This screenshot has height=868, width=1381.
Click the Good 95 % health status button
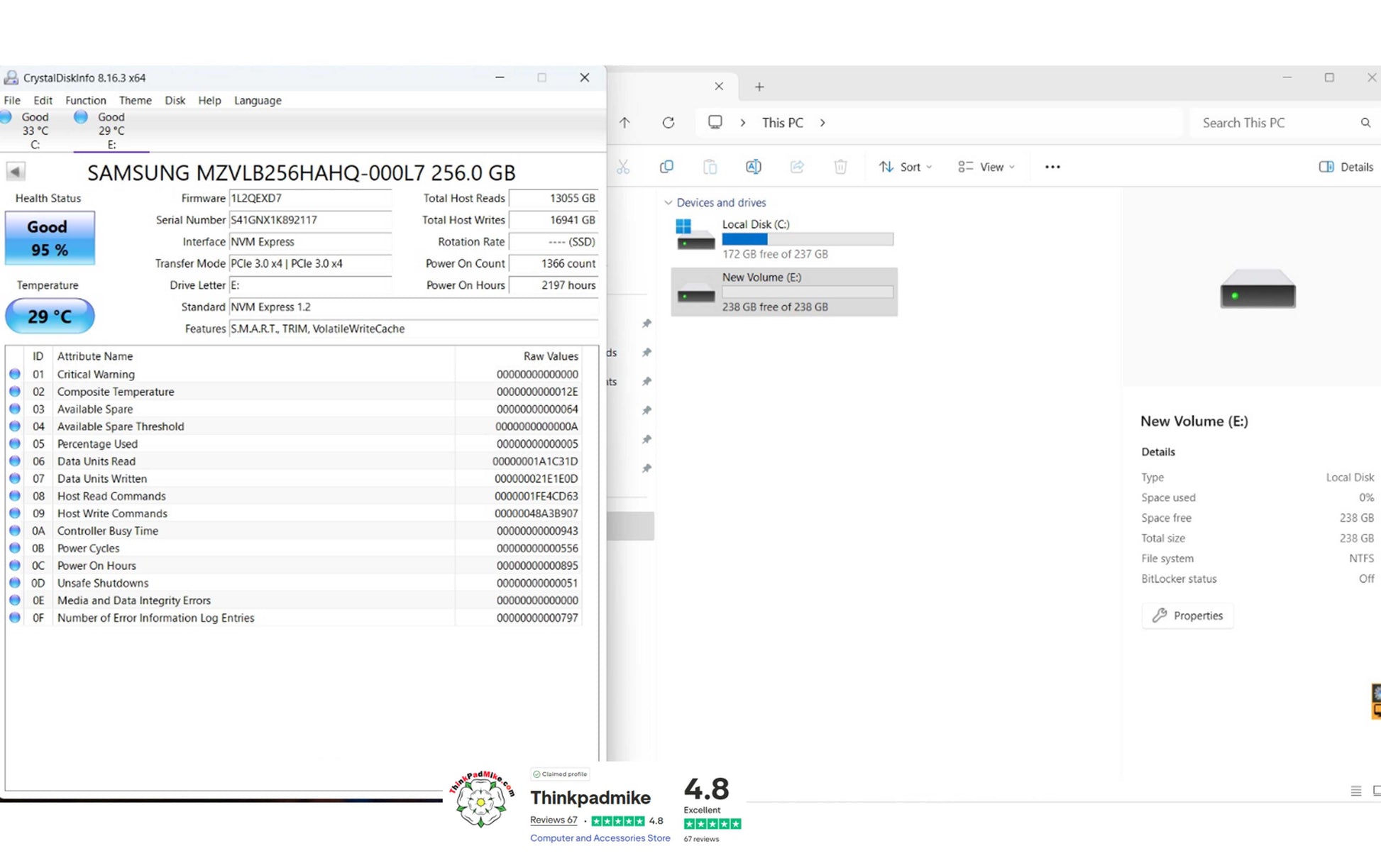pyautogui.click(x=49, y=238)
